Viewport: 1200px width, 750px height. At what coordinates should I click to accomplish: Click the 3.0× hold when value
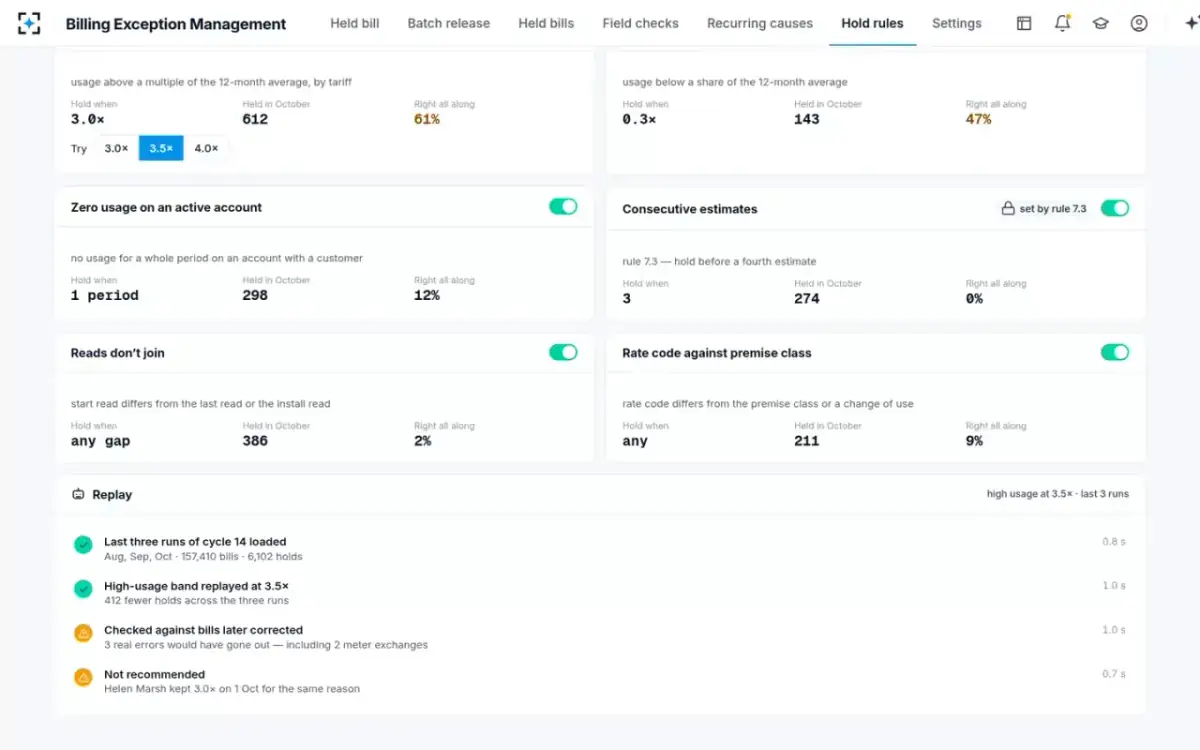point(88,119)
